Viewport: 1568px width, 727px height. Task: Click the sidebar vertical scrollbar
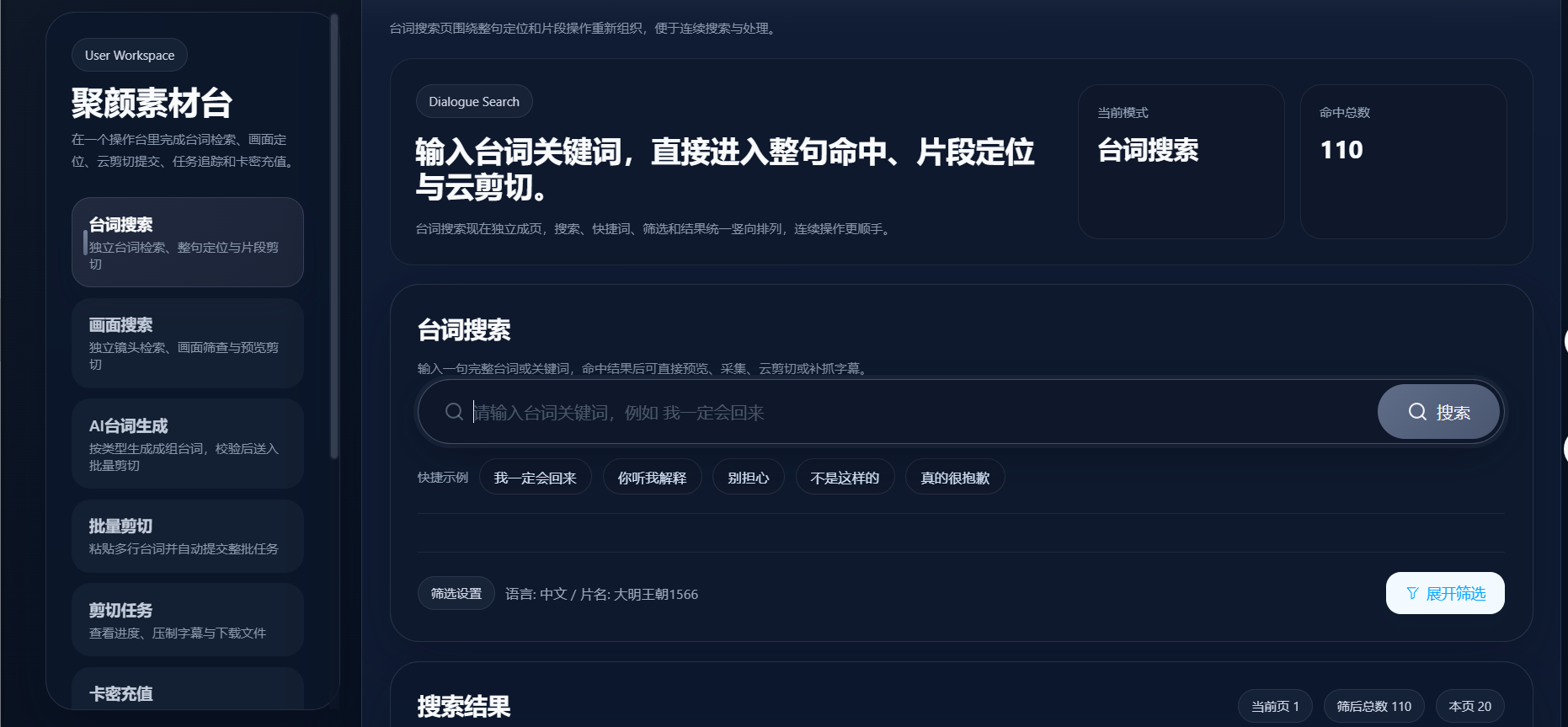[x=334, y=236]
